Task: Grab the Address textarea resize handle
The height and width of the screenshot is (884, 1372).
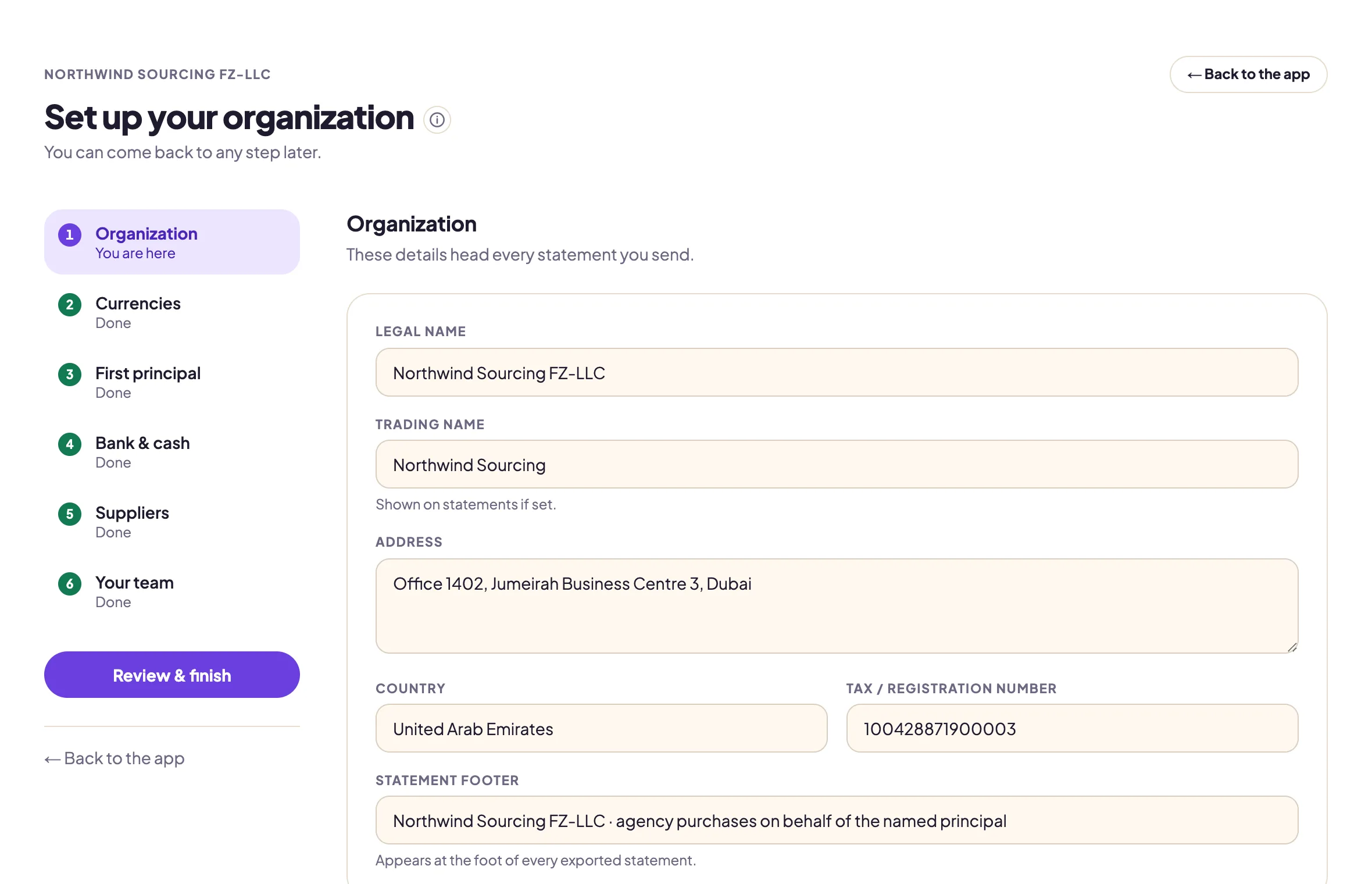Action: [x=1292, y=647]
